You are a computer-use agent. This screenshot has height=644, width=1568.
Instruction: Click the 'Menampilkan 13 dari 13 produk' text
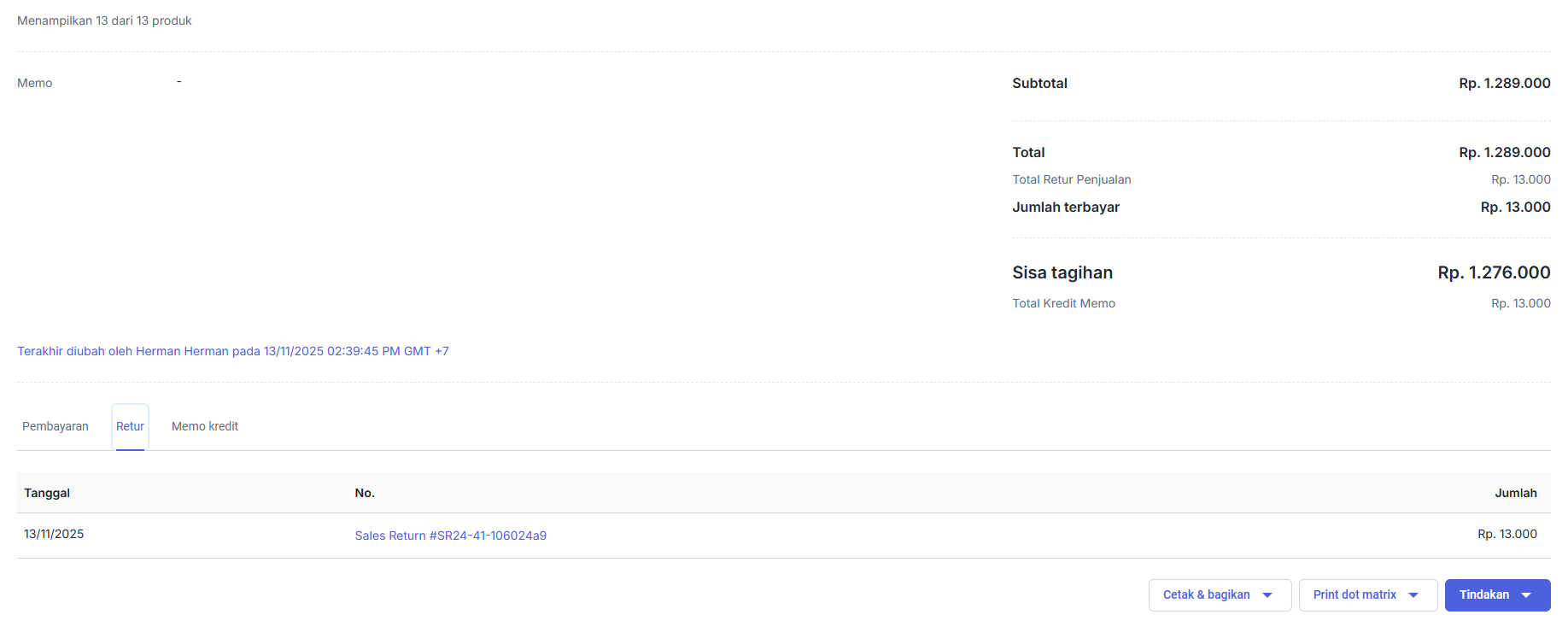click(104, 20)
